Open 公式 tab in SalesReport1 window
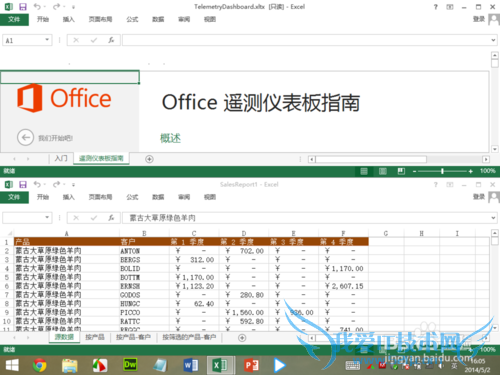 [x=132, y=197]
